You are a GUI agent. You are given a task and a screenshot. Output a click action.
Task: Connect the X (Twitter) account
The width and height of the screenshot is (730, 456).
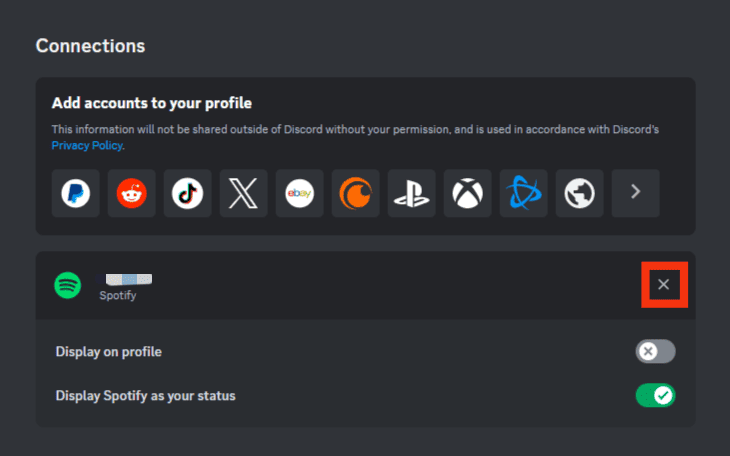[243, 193]
